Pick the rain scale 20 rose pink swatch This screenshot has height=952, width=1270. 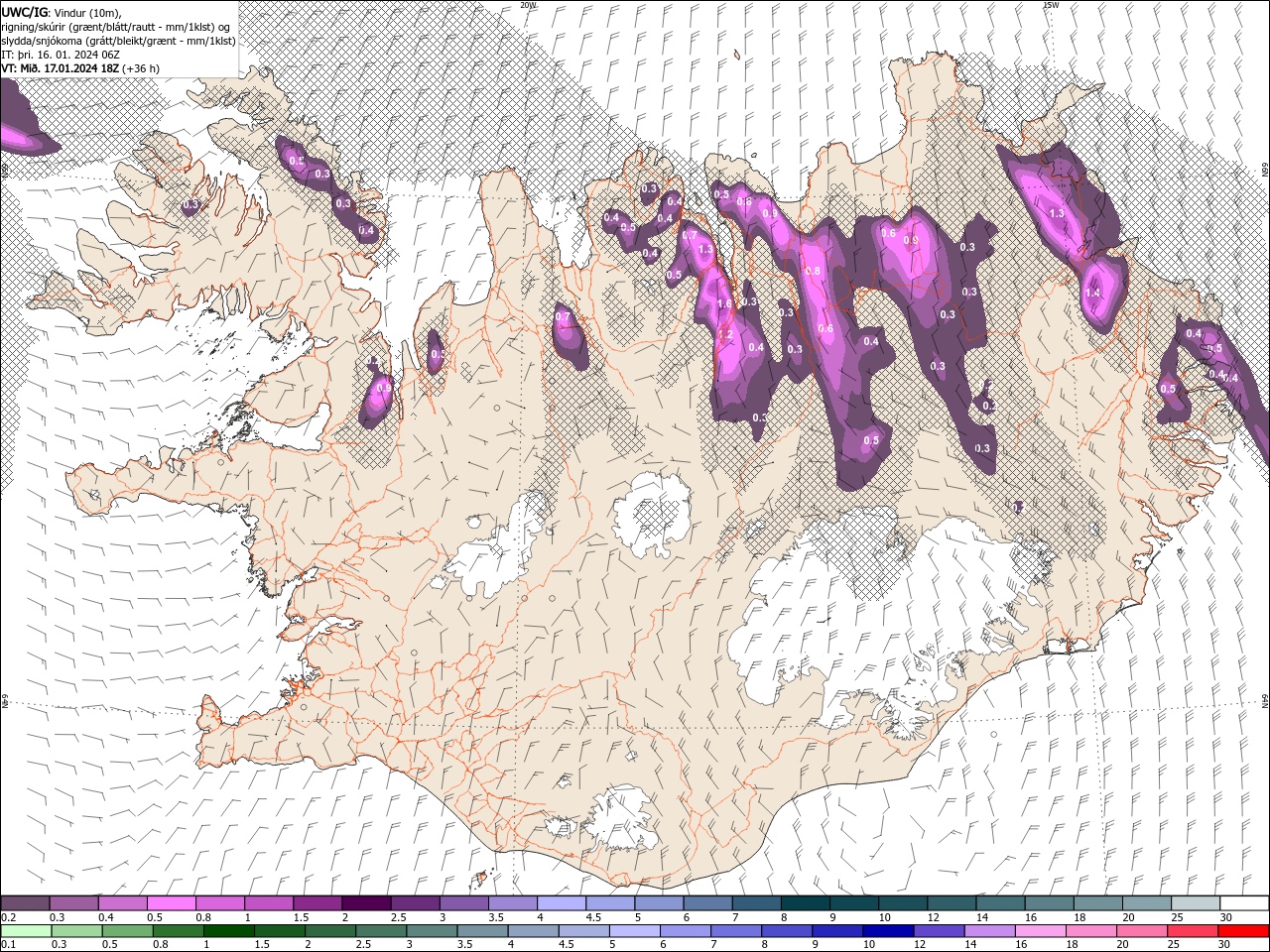[1141, 930]
